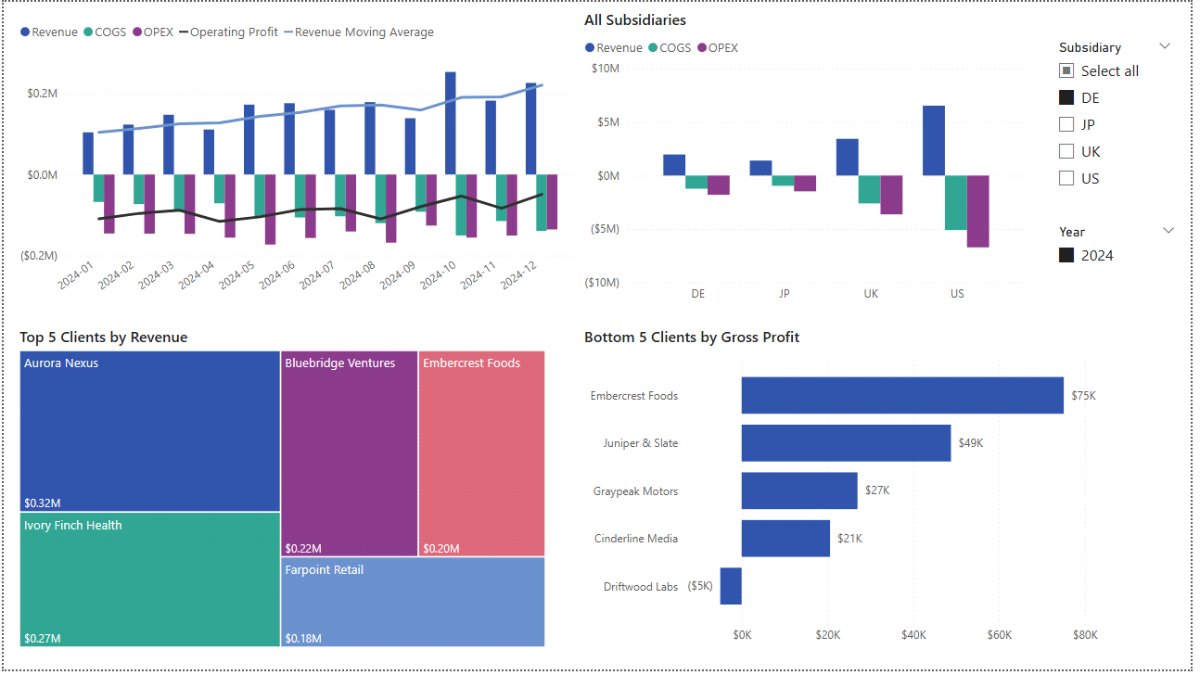Tick the US subsidiary checkbox
This screenshot has width=1200, height=675.
pyautogui.click(x=1067, y=178)
